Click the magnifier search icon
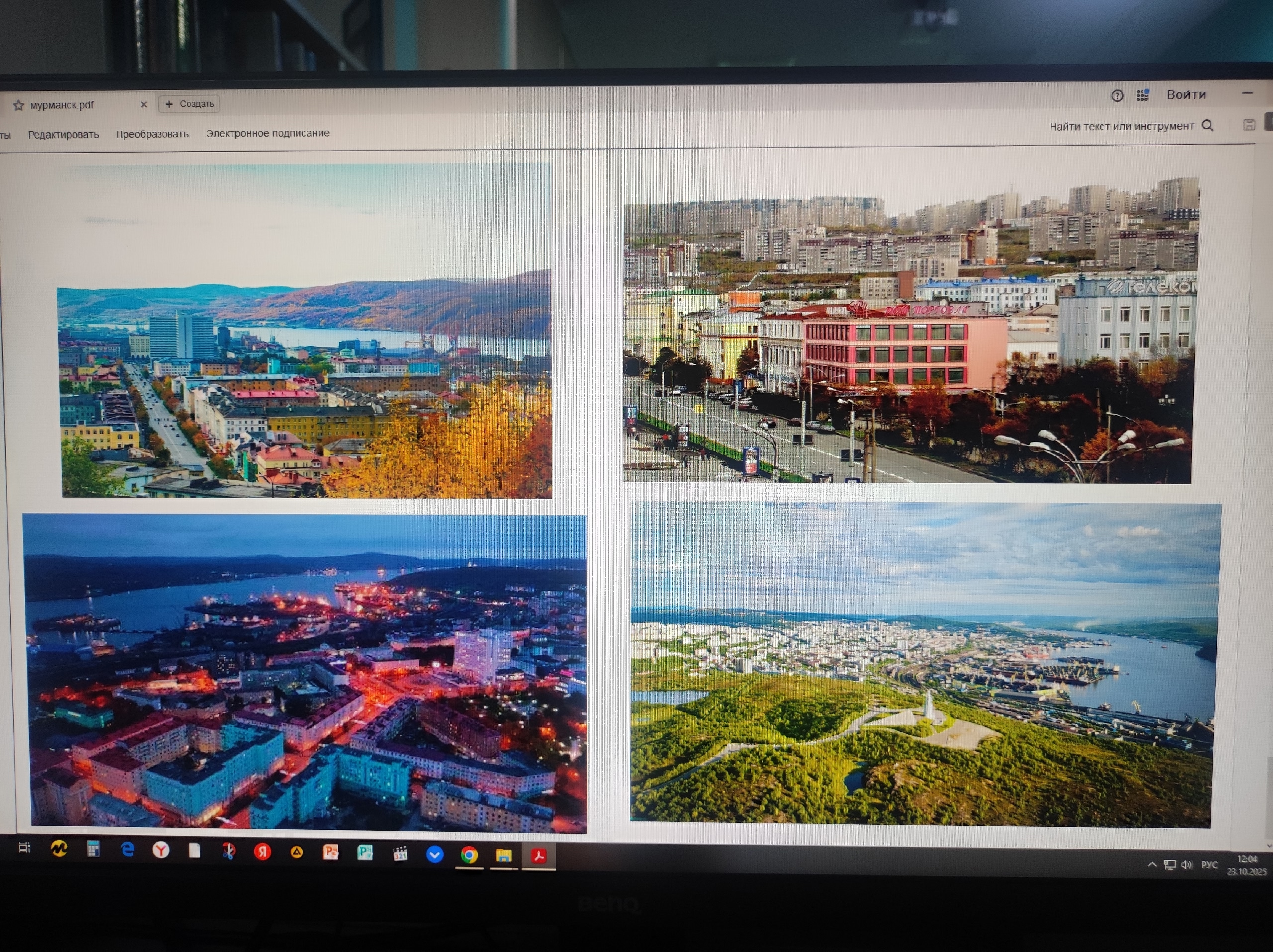 pos(1207,126)
